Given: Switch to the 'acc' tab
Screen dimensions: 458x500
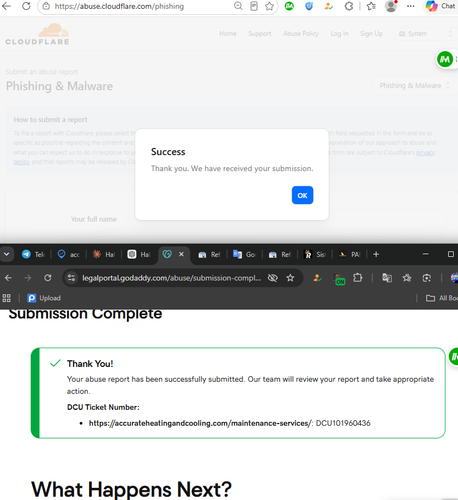Looking at the screenshot, I should point(68,254).
